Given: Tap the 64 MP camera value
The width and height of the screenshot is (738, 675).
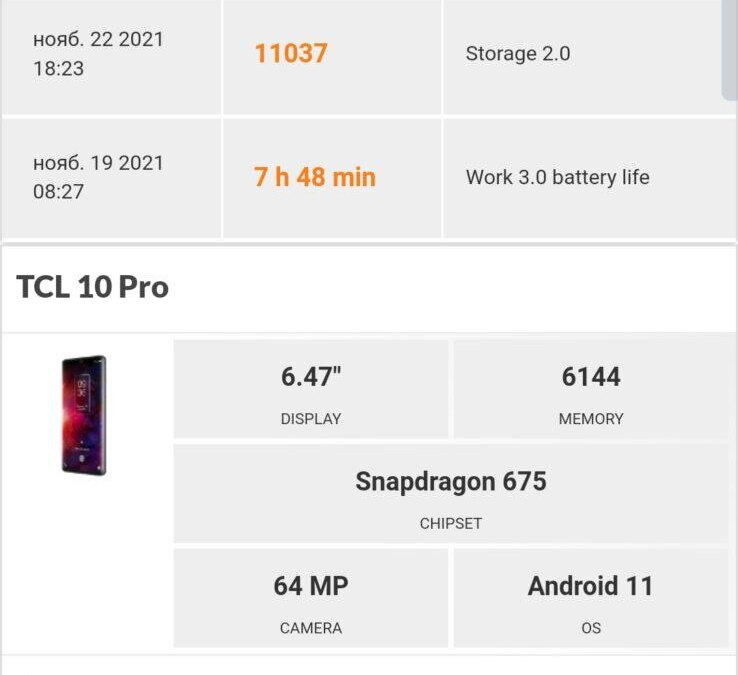Looking at the screenshot, I should (x=311, y=586).
